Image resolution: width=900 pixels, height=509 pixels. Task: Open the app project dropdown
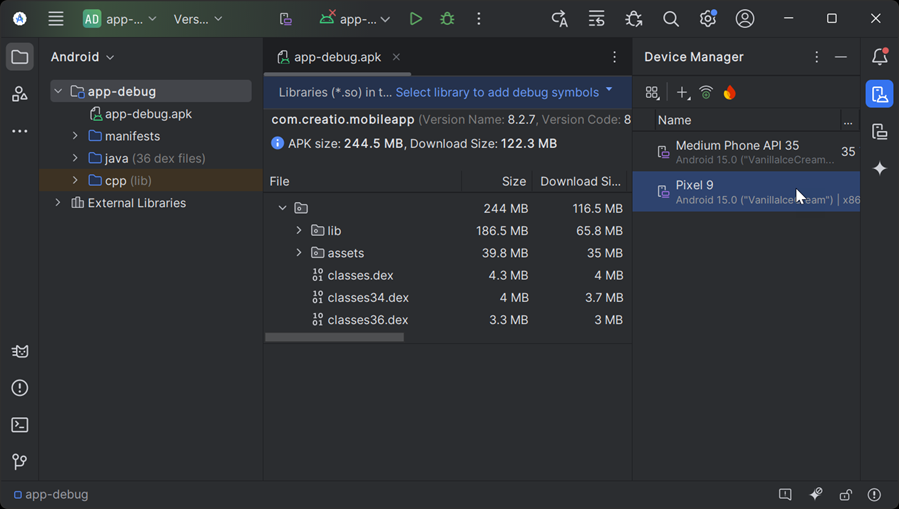coord(120,19)
